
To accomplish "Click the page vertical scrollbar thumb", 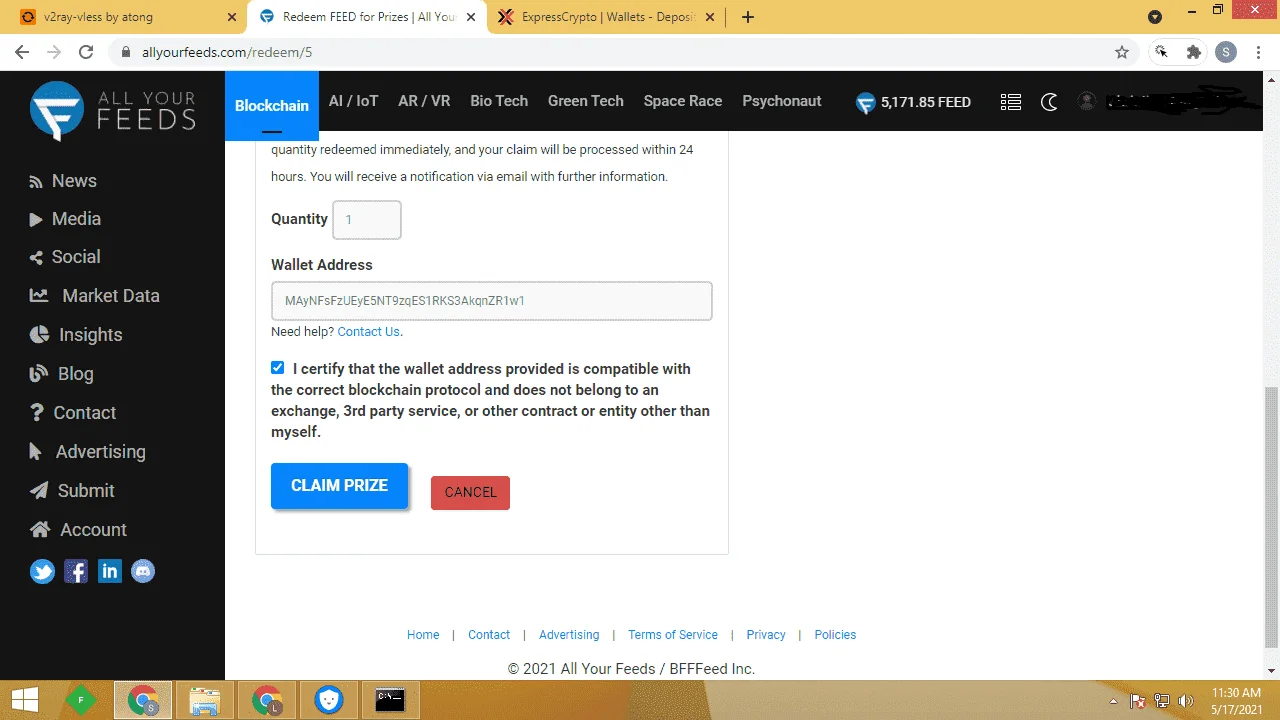I will [1271, 517].
